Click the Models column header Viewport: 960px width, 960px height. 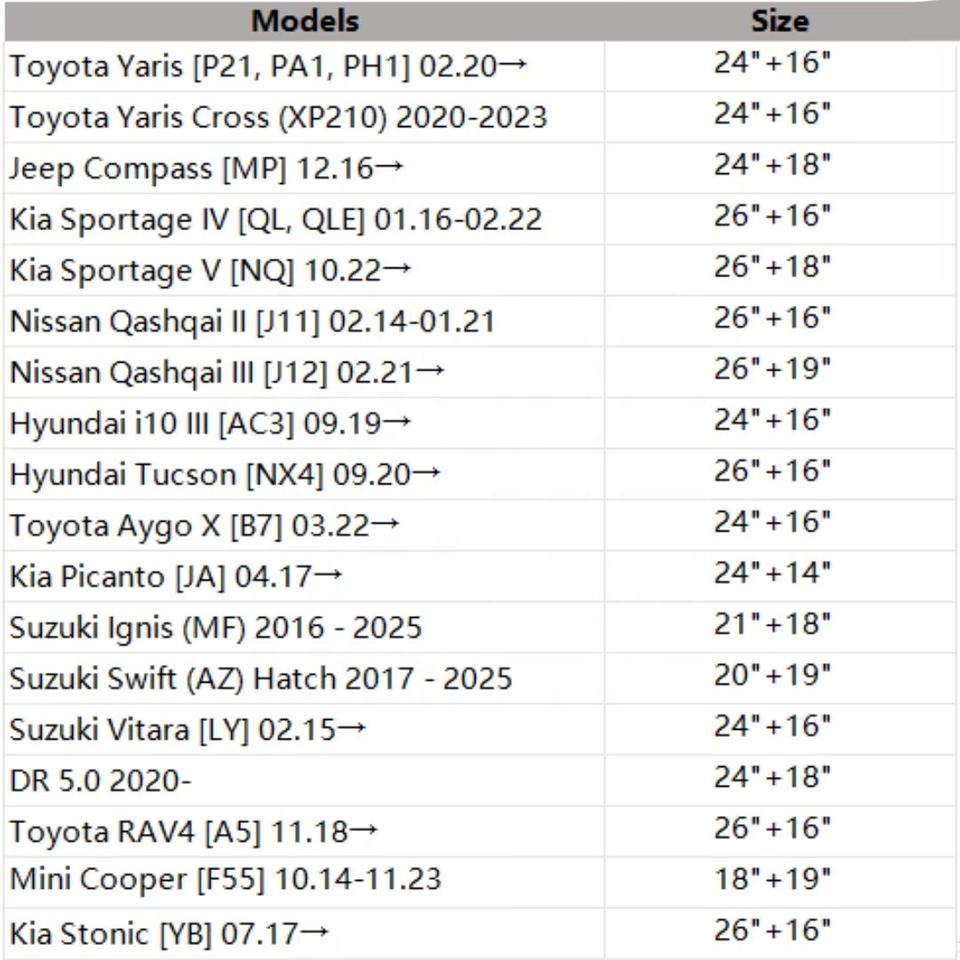304,20
